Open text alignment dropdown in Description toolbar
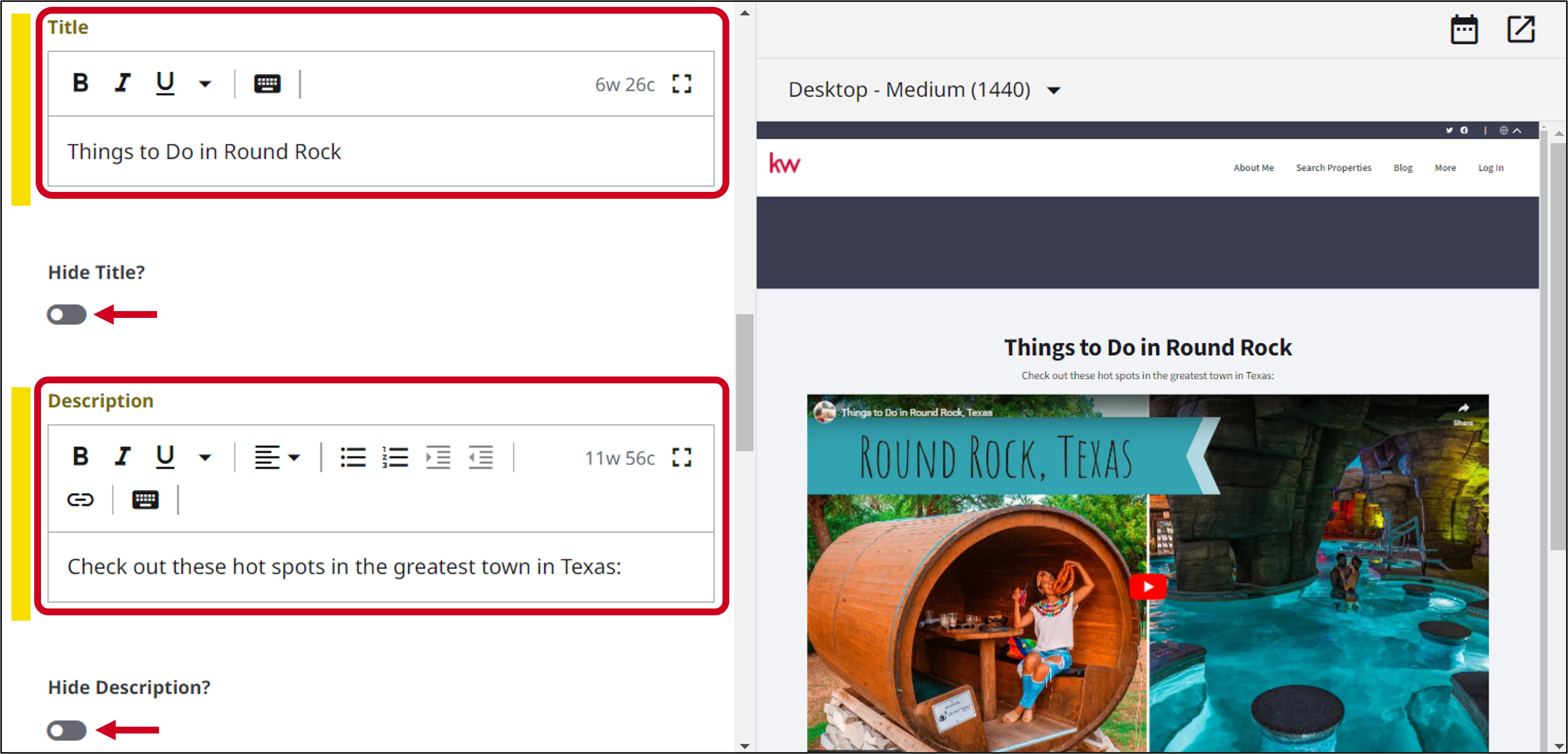This screenshot has width=1568, height=754. tap(278, 458)
